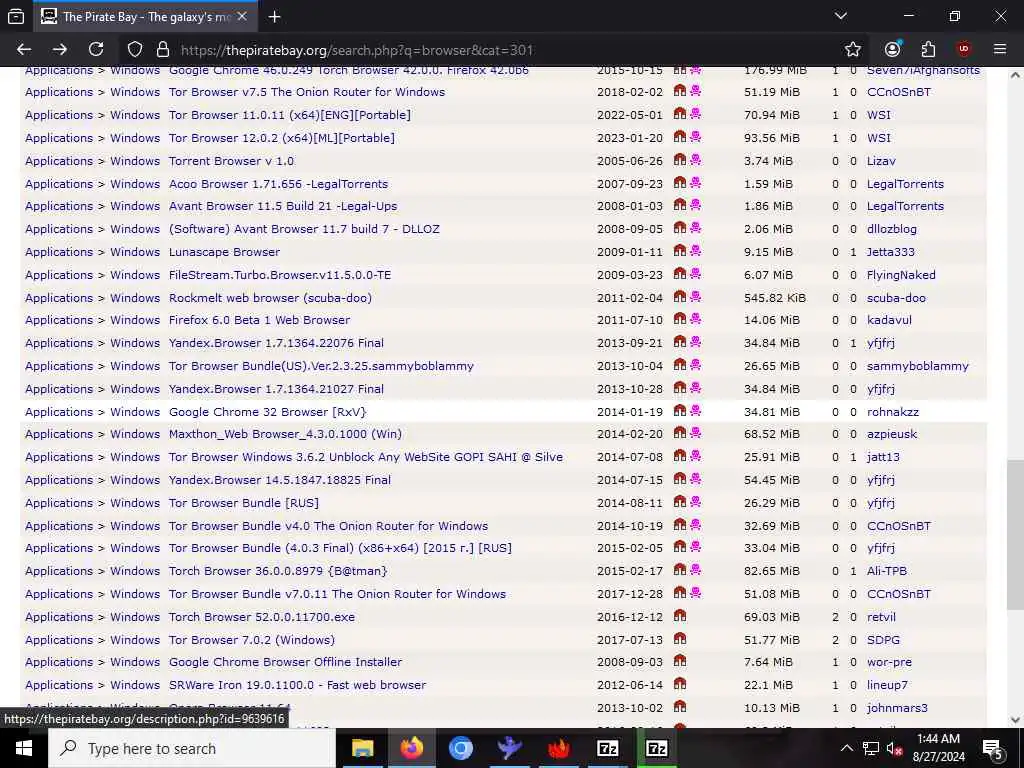Viewport: 1024px width, 768px height.
Task: Click magnet icon for Torrent Browser v 1.0
Action: pos(680,159)
